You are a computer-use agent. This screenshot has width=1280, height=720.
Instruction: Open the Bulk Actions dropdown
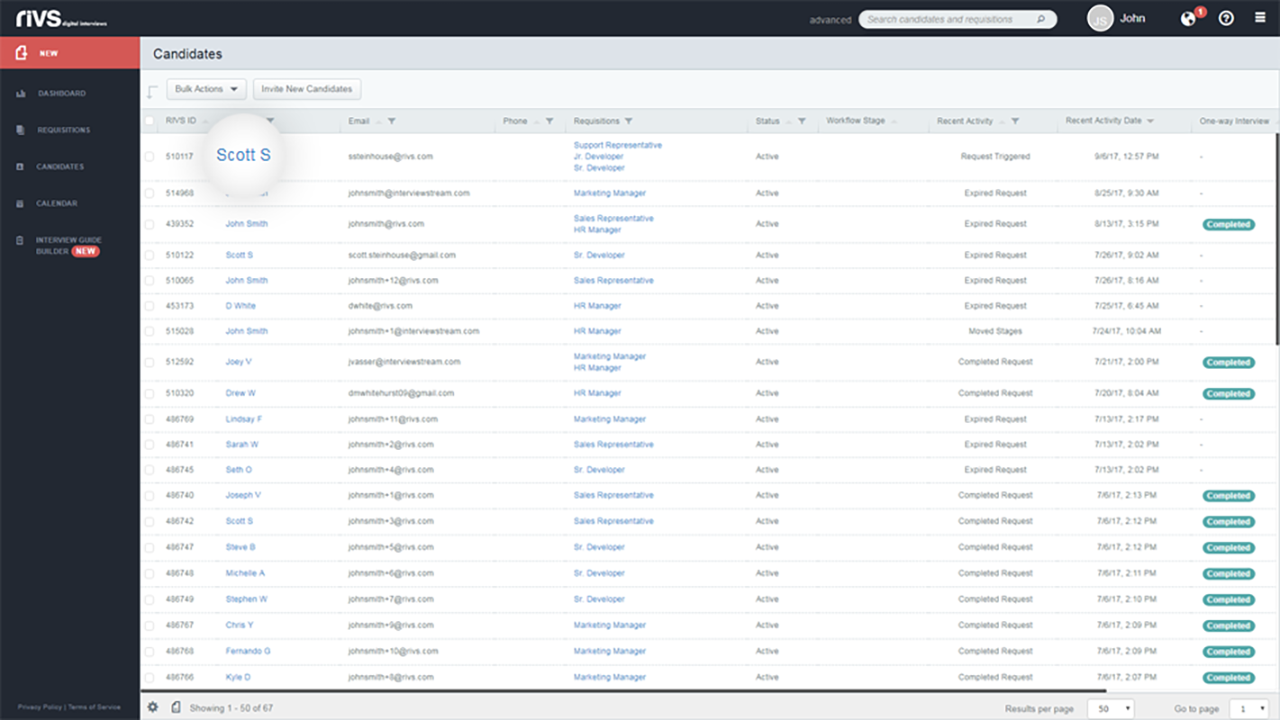coord(206,89)
